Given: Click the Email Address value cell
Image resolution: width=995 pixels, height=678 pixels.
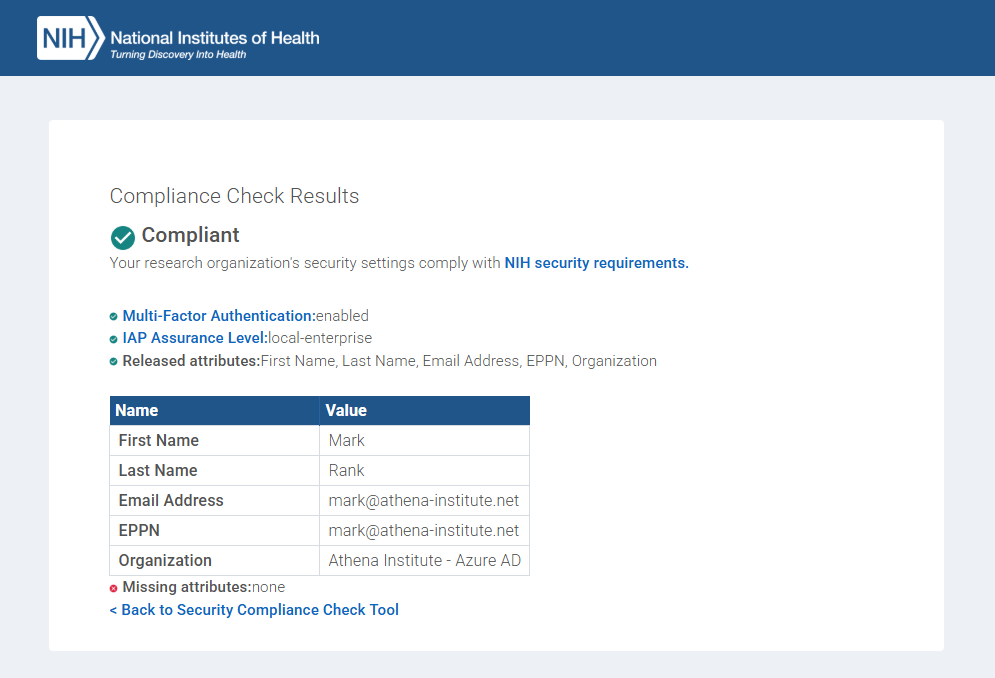Looking at the screenshot, I should pos(424,500).
